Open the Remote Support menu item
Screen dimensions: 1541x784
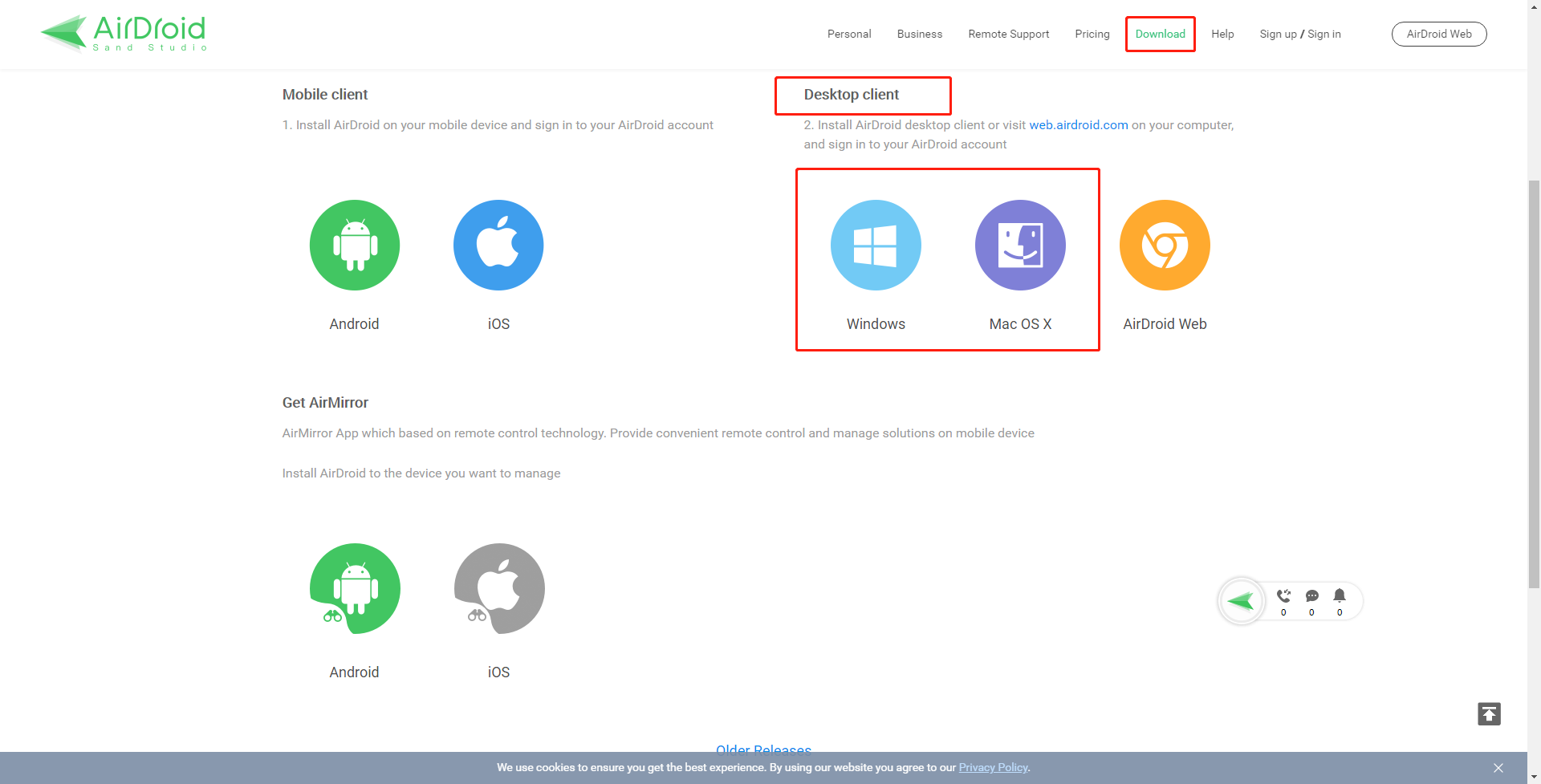(x=1009, y=34)
